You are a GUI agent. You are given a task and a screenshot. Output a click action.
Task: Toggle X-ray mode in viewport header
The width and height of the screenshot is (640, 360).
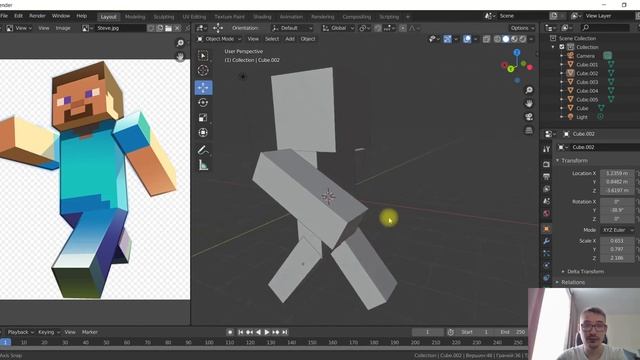tap(487, 39)
